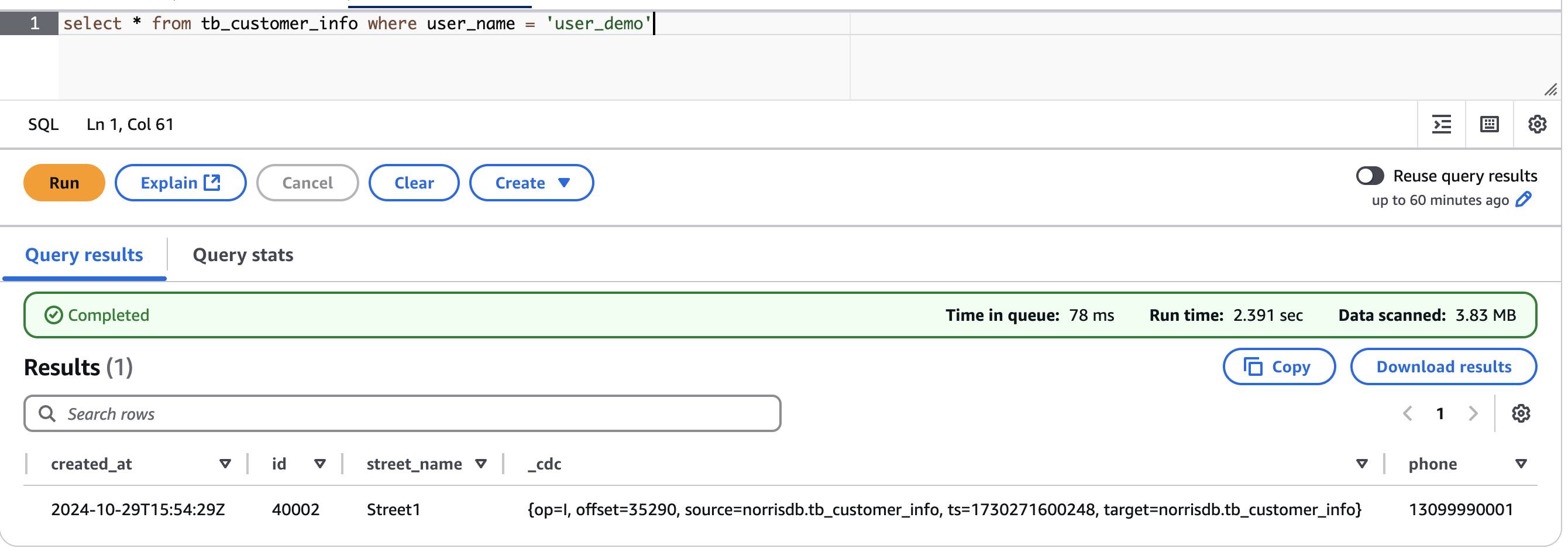
Task: Go to previous results page arrow
Action: pyautogui.click(x=1407, y=414)
